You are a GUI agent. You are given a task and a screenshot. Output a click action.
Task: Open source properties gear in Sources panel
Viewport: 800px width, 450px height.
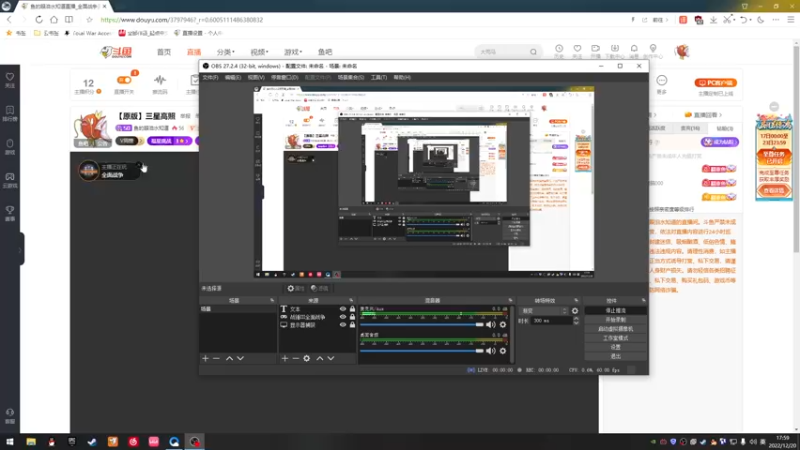[x=307, y=359]
